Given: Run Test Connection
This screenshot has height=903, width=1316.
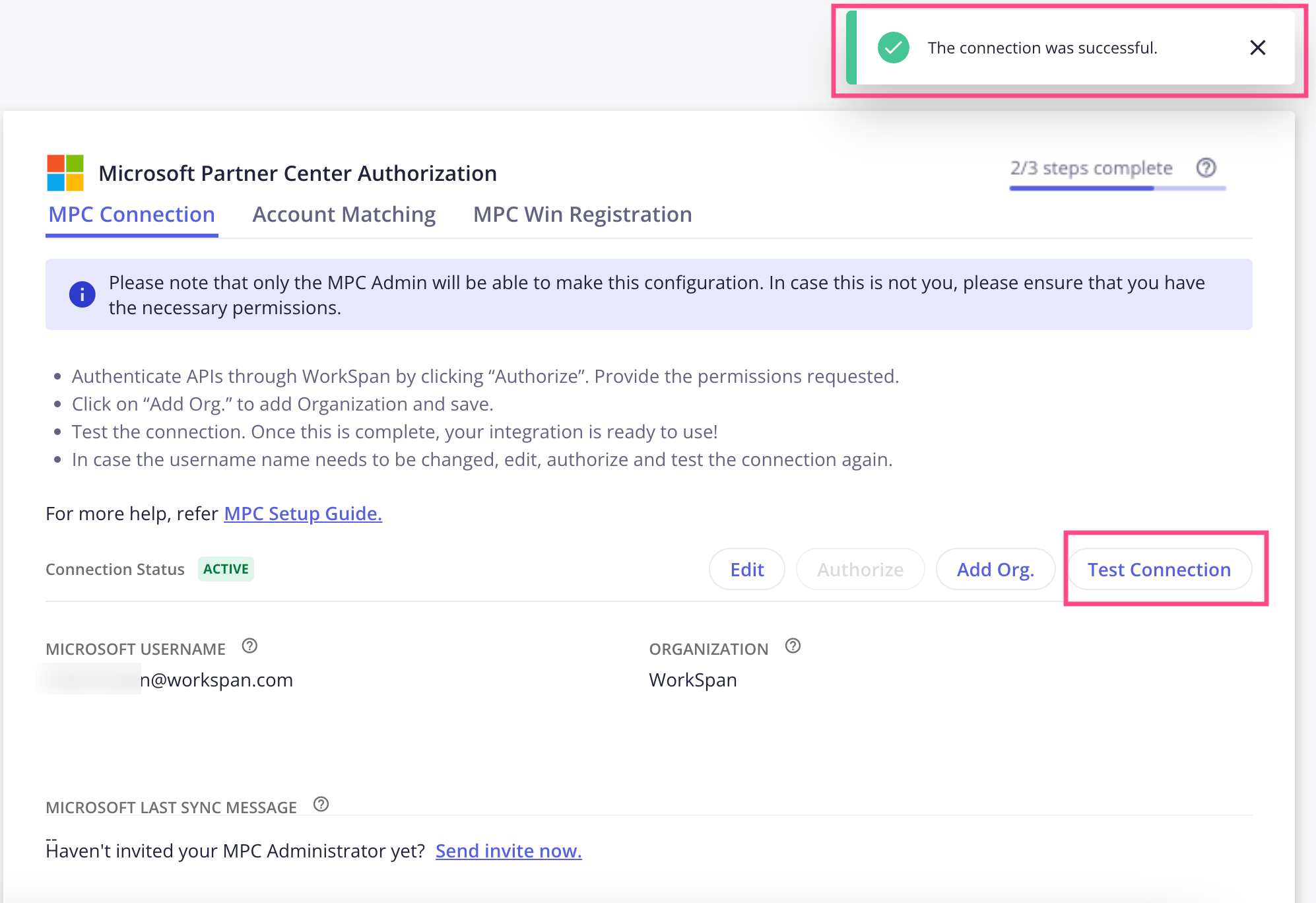Looking at the screenshot, I should tap(1160, 569).
